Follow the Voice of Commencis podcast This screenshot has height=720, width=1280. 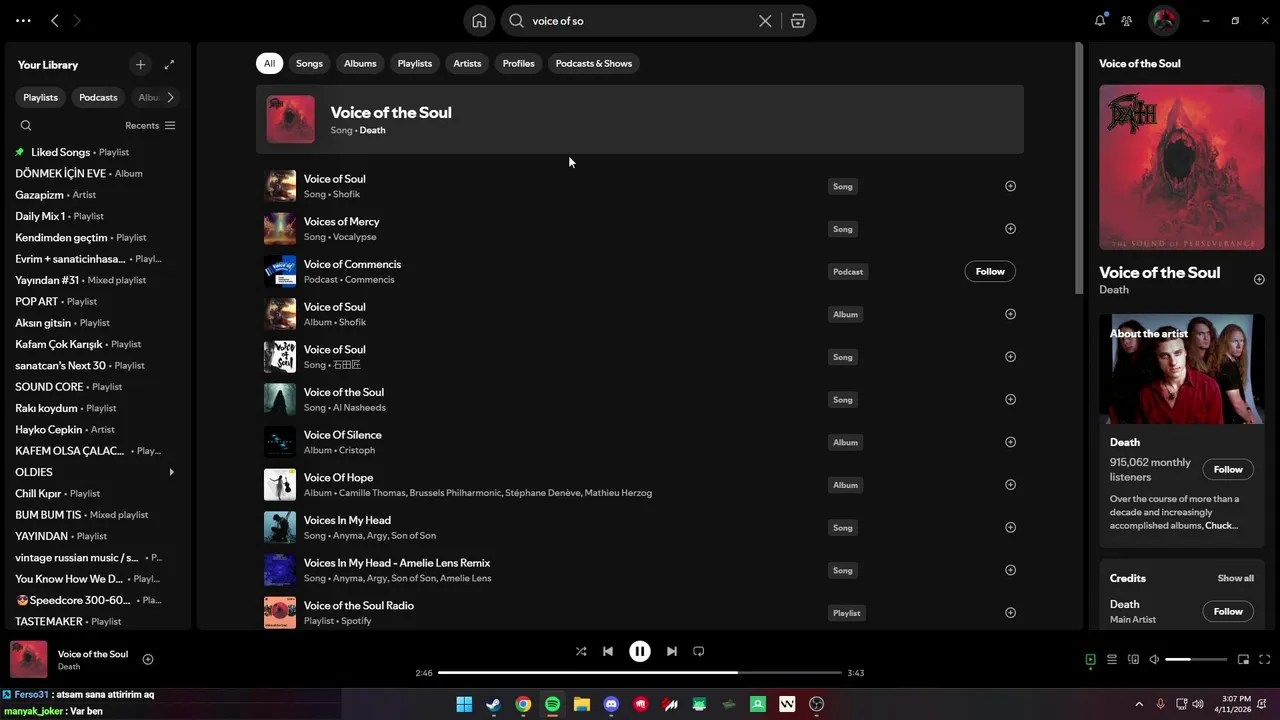pos(990,271)
